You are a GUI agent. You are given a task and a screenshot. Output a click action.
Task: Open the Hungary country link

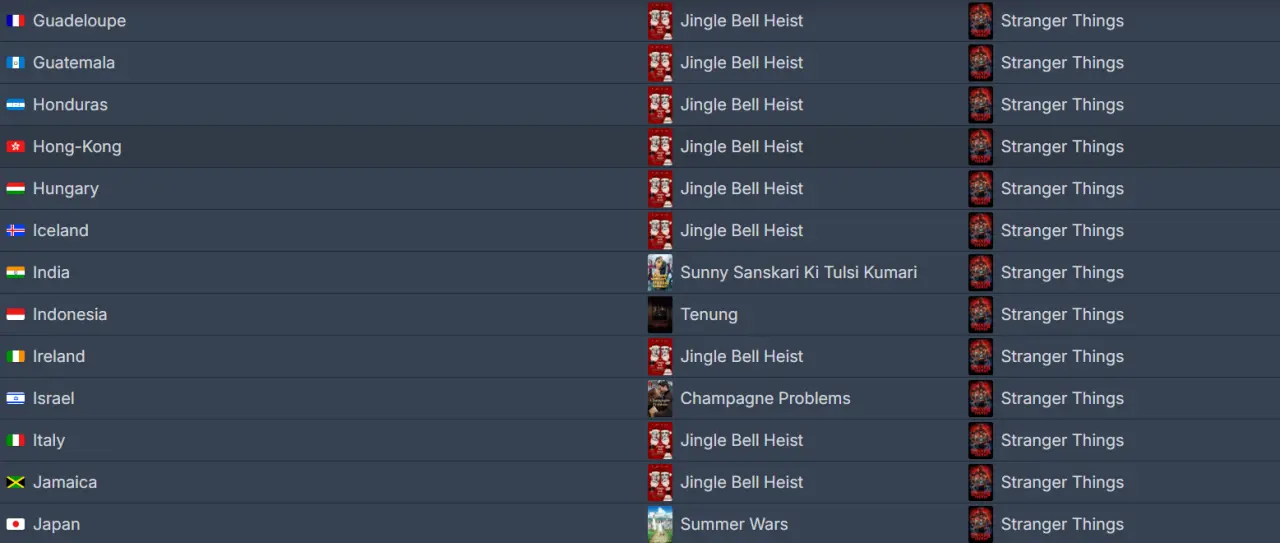coord(66,189)
